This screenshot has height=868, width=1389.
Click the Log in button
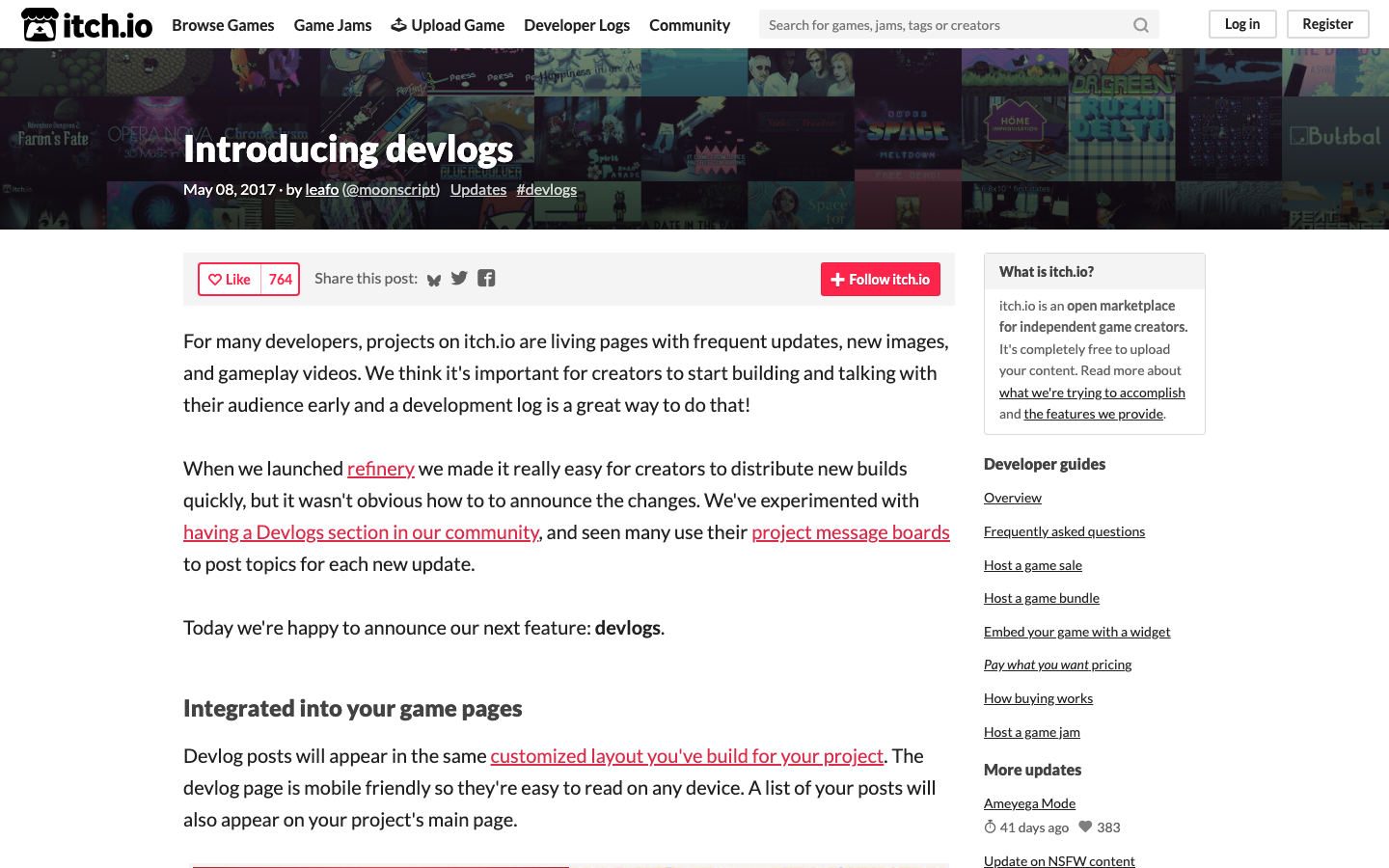tap(1242, 24)
